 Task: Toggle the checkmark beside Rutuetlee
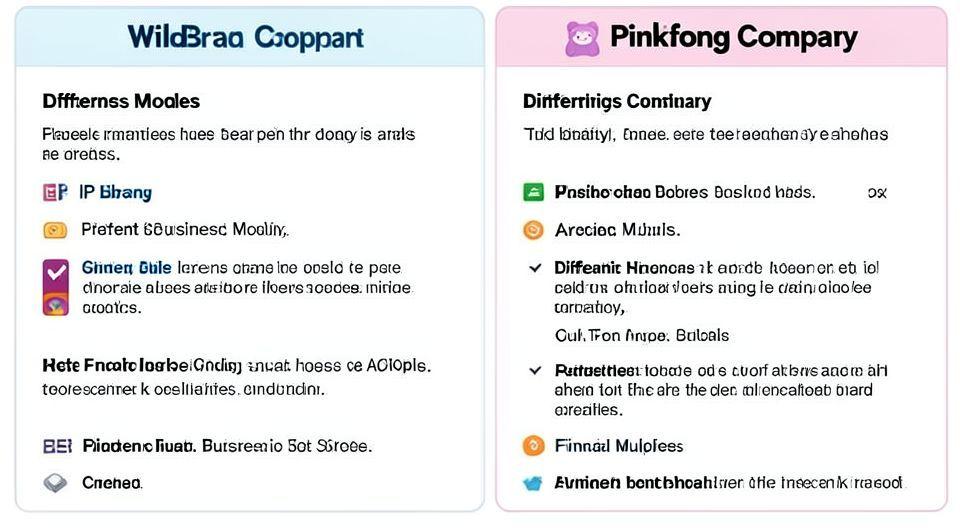coord(533,371)
